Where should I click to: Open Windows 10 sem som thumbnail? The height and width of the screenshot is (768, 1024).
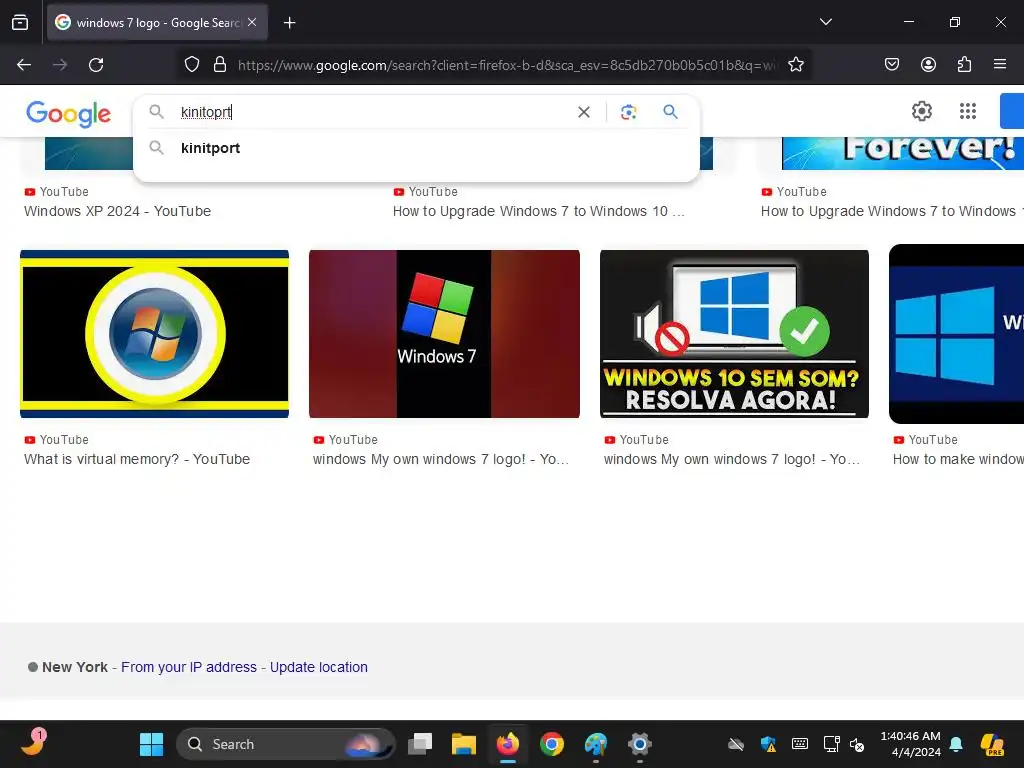734,334
